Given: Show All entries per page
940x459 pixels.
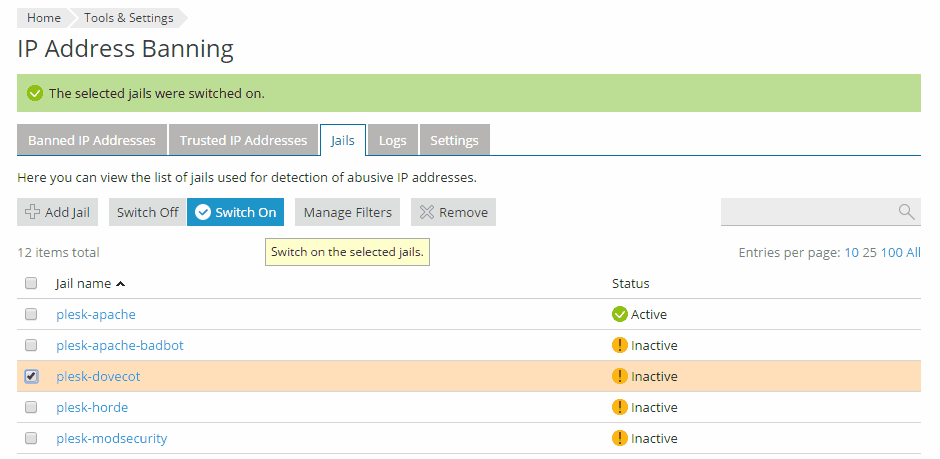Looking at the screenshot, I should [x=913, y=252].
